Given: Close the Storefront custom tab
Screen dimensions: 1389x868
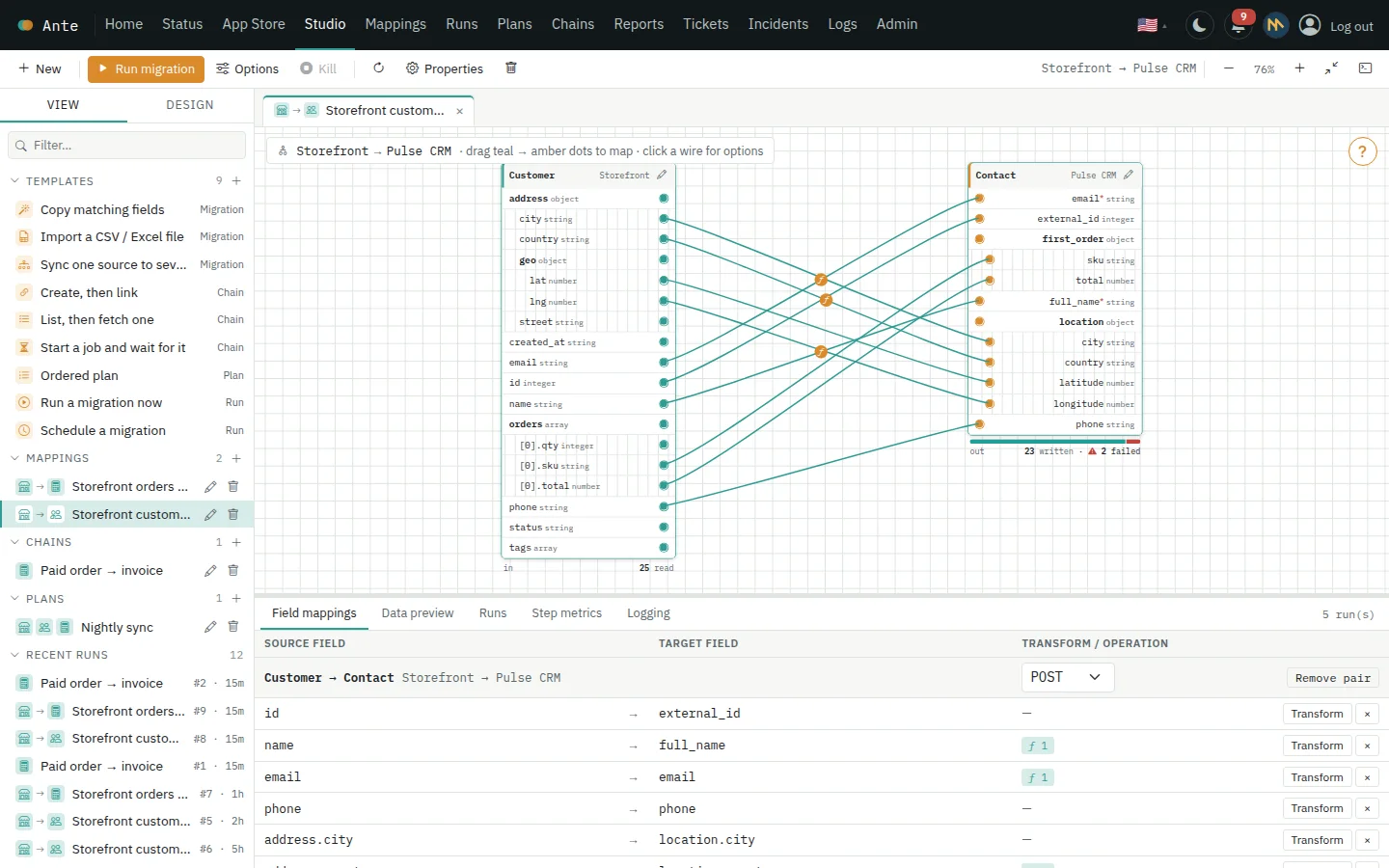Looking at the screenshot, I should pos(459,111).
